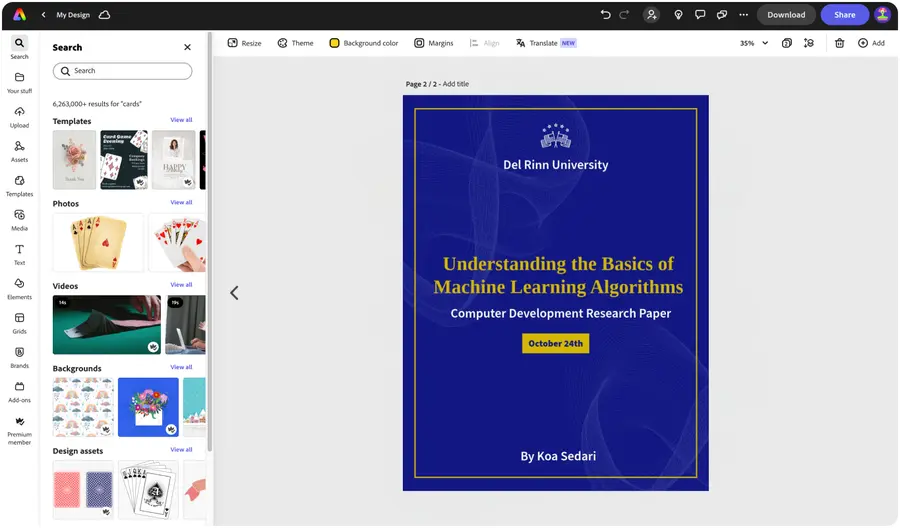
Task: Open the Adobe Express home logo
Action: (20, 15)
